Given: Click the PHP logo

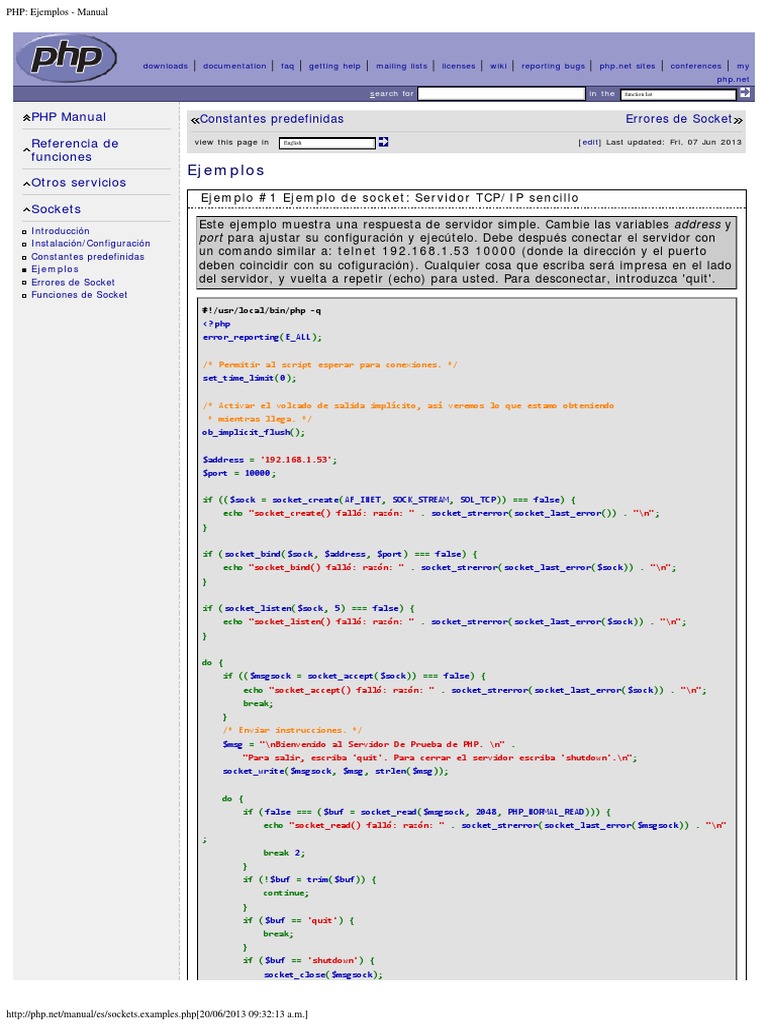Looking at the screenshot, I should (x=67, y=58).
